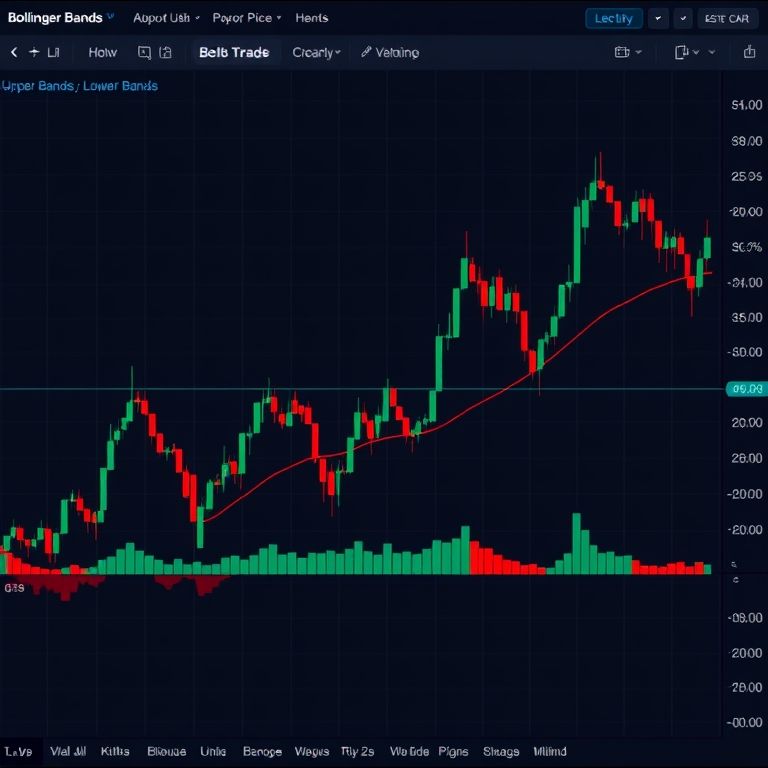The height and width of the screenshot is (768, 768).
Task: Click the highlighted teal price label on axis
Action: pyautogui.click(x=746, y=389)
